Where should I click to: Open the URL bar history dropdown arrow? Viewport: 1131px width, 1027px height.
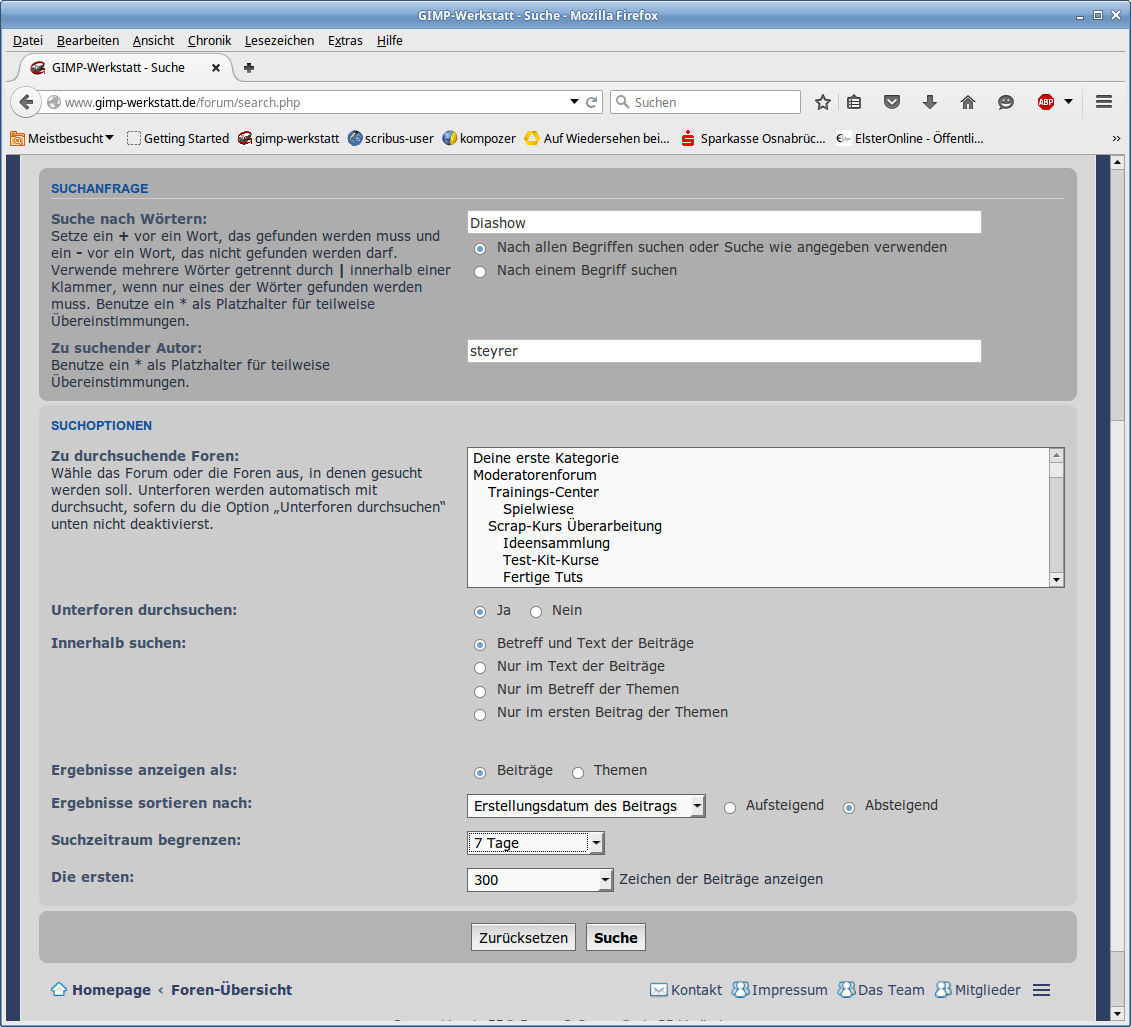(574, 102)
